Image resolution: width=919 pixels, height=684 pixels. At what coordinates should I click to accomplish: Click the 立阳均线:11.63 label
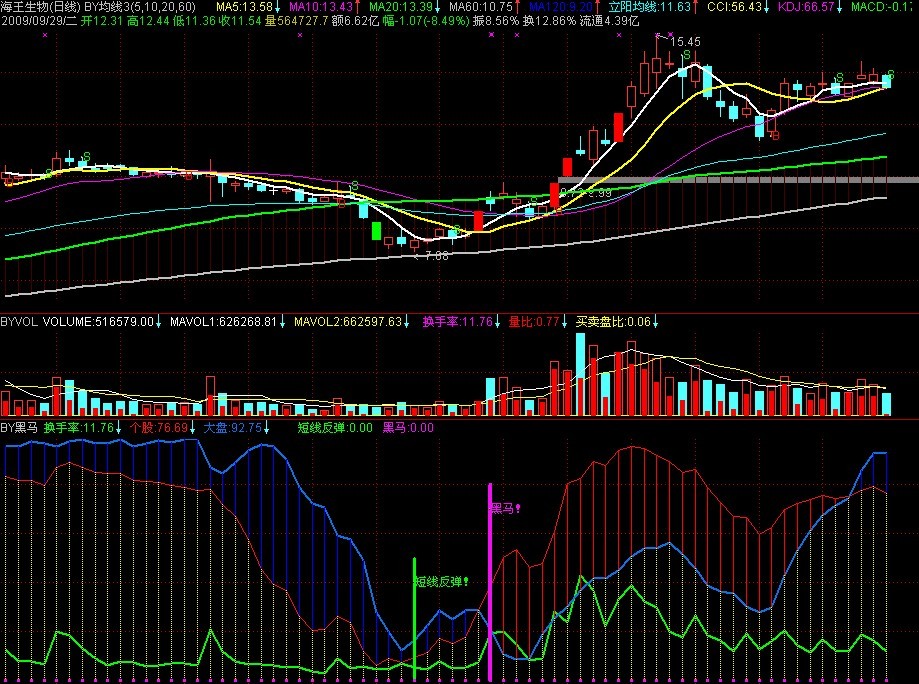coord(649,7)
